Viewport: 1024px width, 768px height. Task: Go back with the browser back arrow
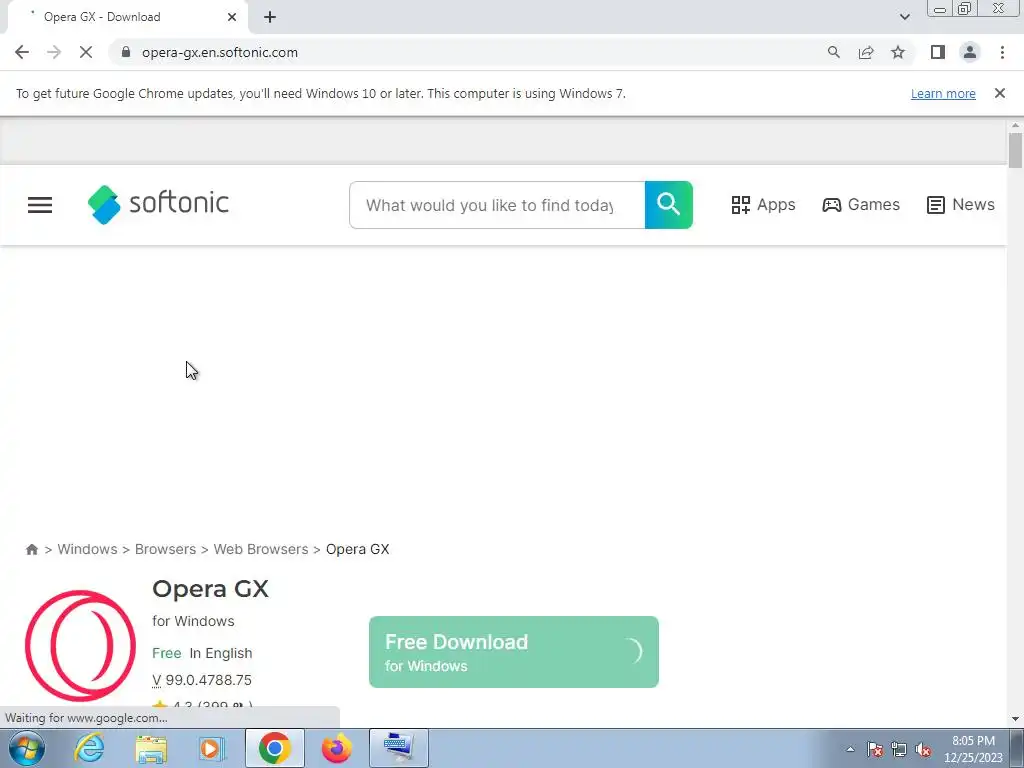tap(22, 52)
